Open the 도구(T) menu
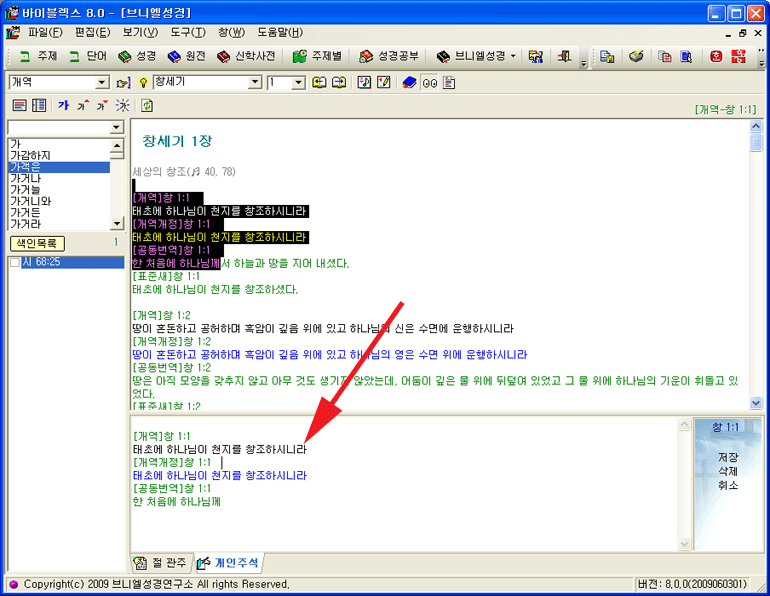The width and height of the screenshot is (770, 596). (188, 32)
